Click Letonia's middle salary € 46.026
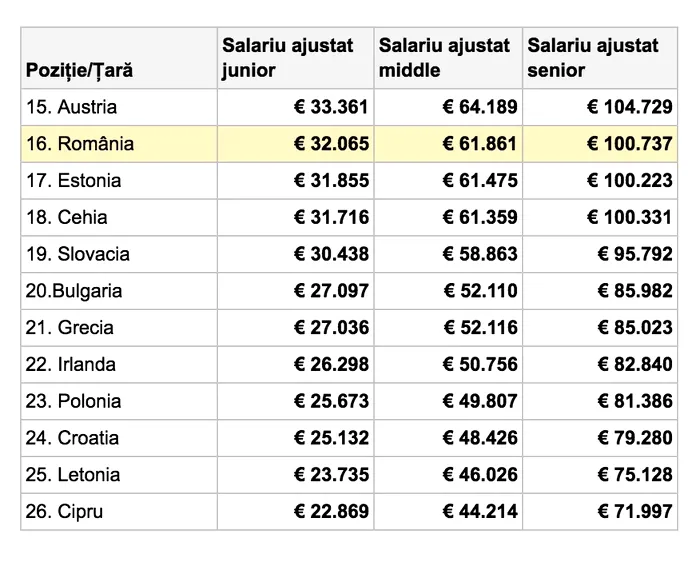Viewport: 700px width, 566px height. coord(481,475)
